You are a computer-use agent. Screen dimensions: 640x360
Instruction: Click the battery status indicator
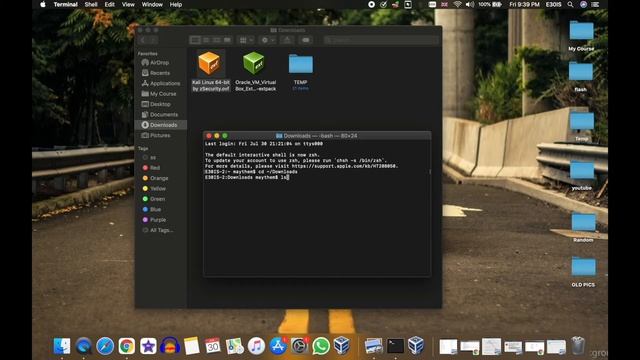click(x=490, y=4)
